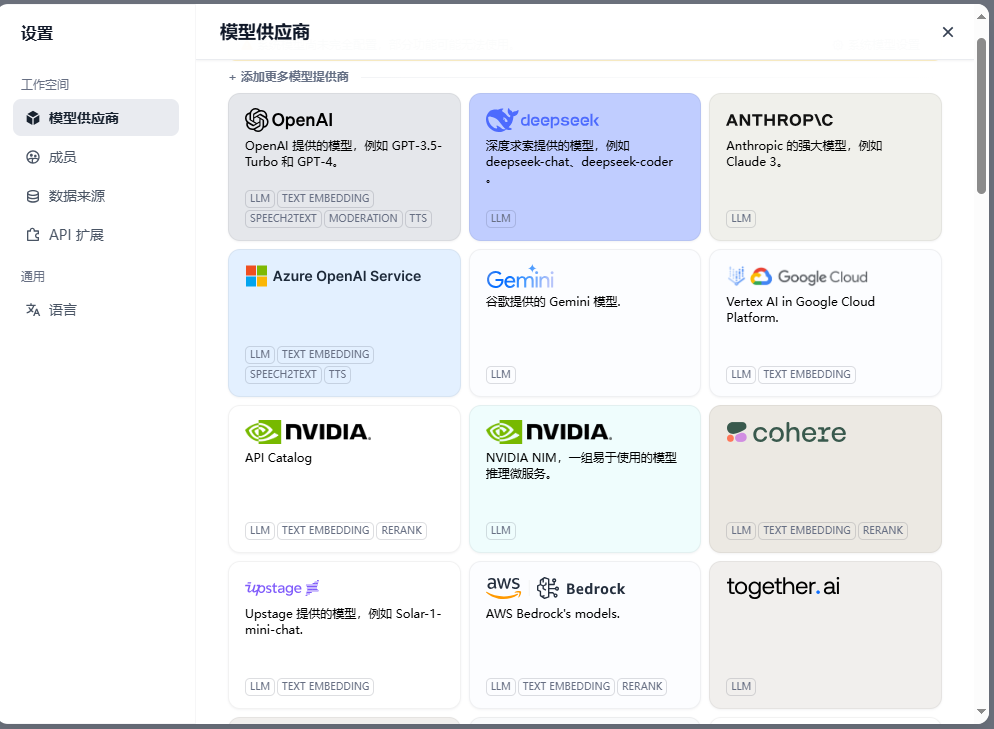The height and width of the screenshot is (729, 994).
Task: Open 模型供应商 in sidebar
Action: click(96, 118)
